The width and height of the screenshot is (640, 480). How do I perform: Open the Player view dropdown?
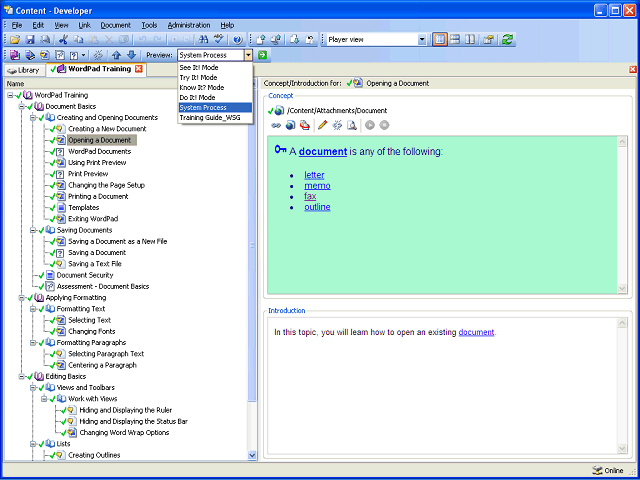click(x=422, y=40)
